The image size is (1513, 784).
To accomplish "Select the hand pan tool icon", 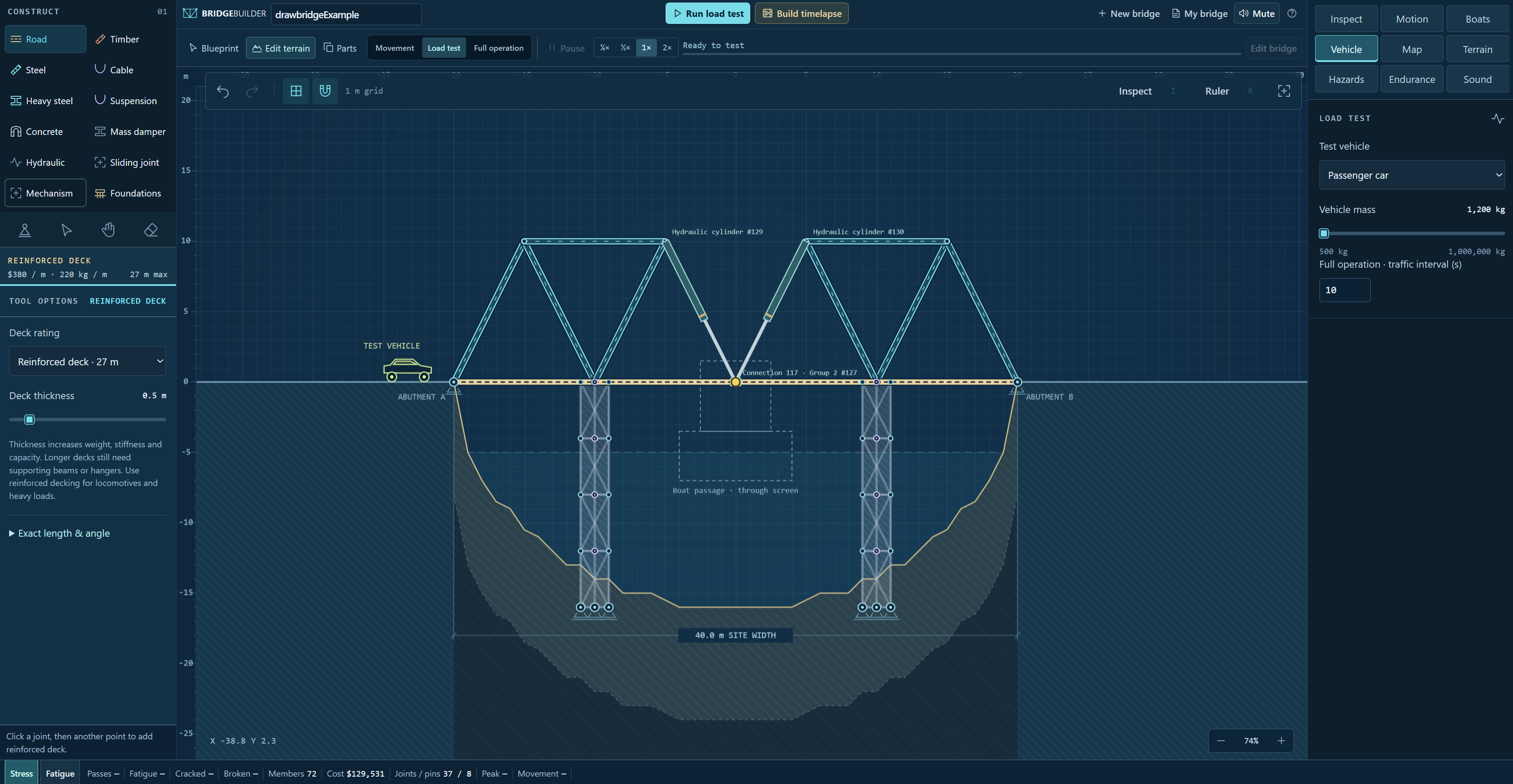I will coord(108,230).
